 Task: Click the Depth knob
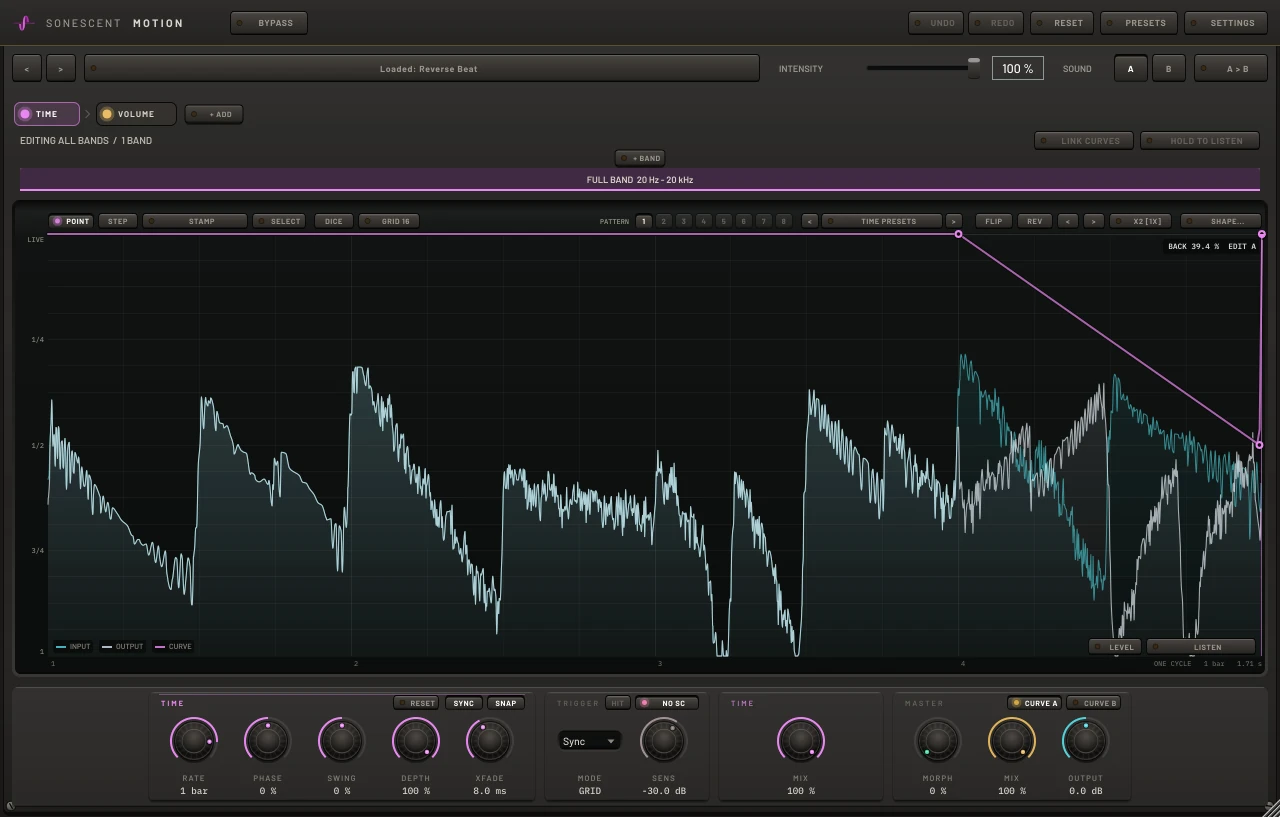pyautogui.click(x=415, y=741)
